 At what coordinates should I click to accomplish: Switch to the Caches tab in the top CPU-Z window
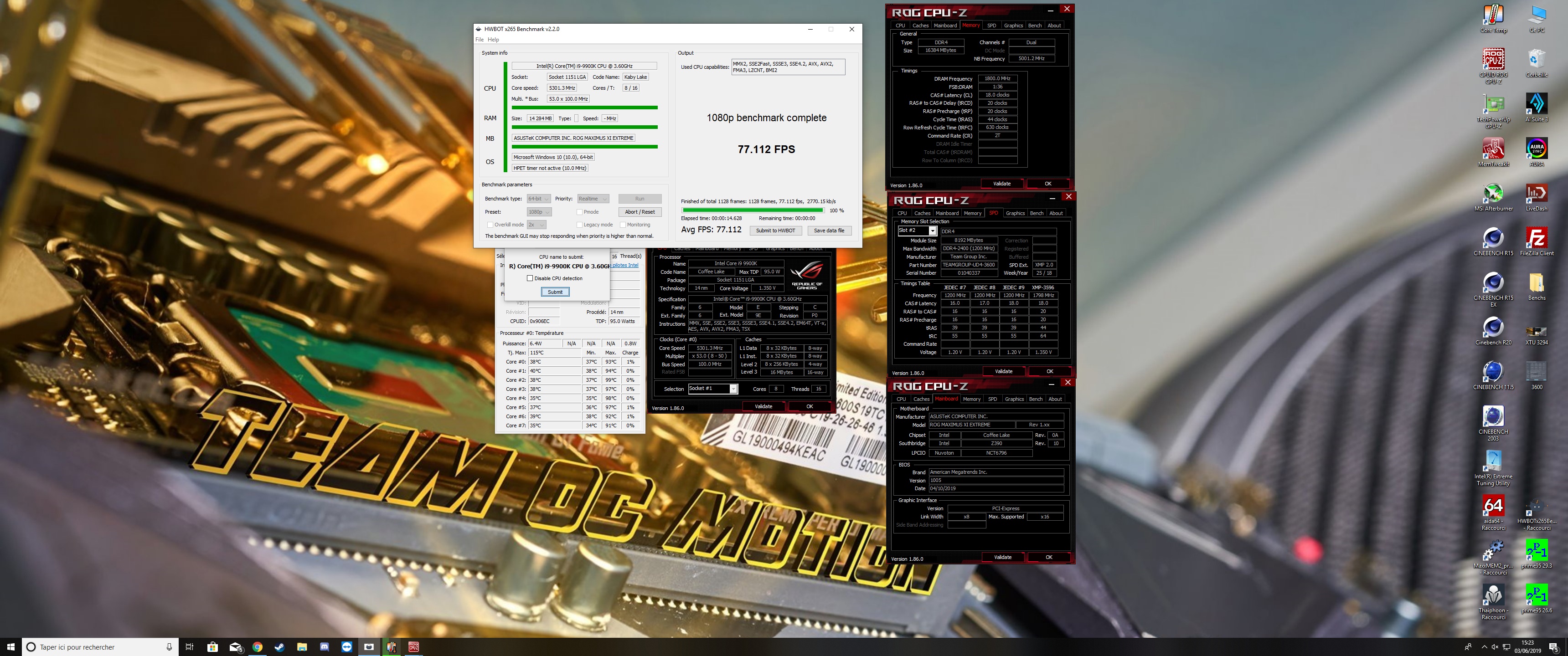920,26
